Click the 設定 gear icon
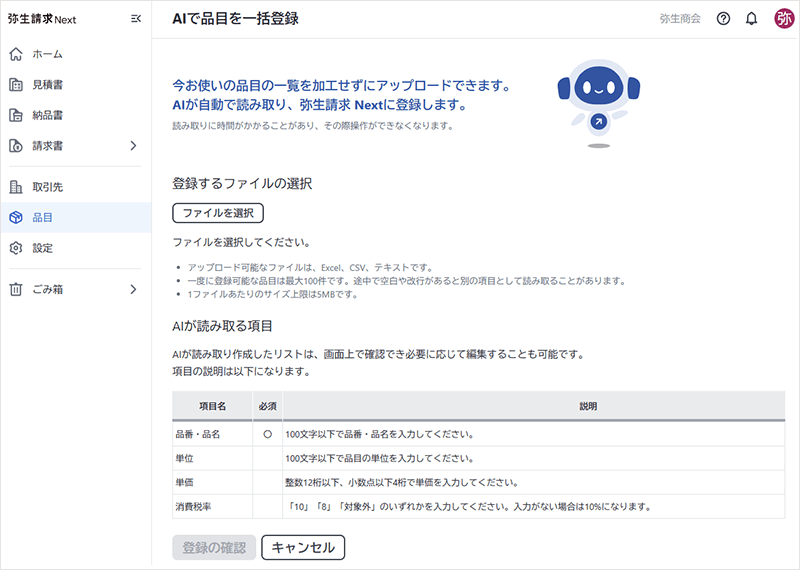 coord(16,248)
